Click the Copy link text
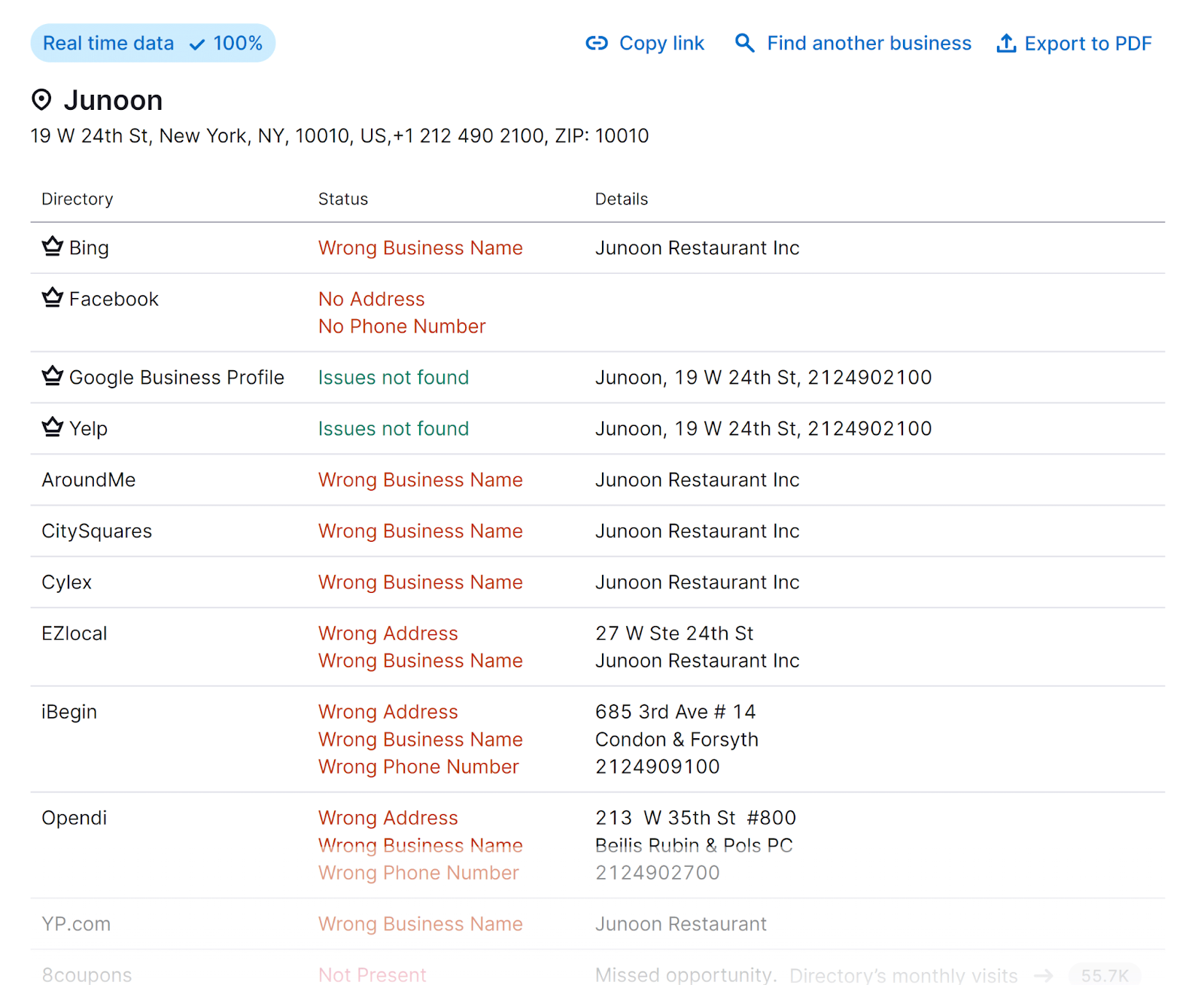This screenshot has width=1204, height=985. pyautogui.click(x=661, y=44)
